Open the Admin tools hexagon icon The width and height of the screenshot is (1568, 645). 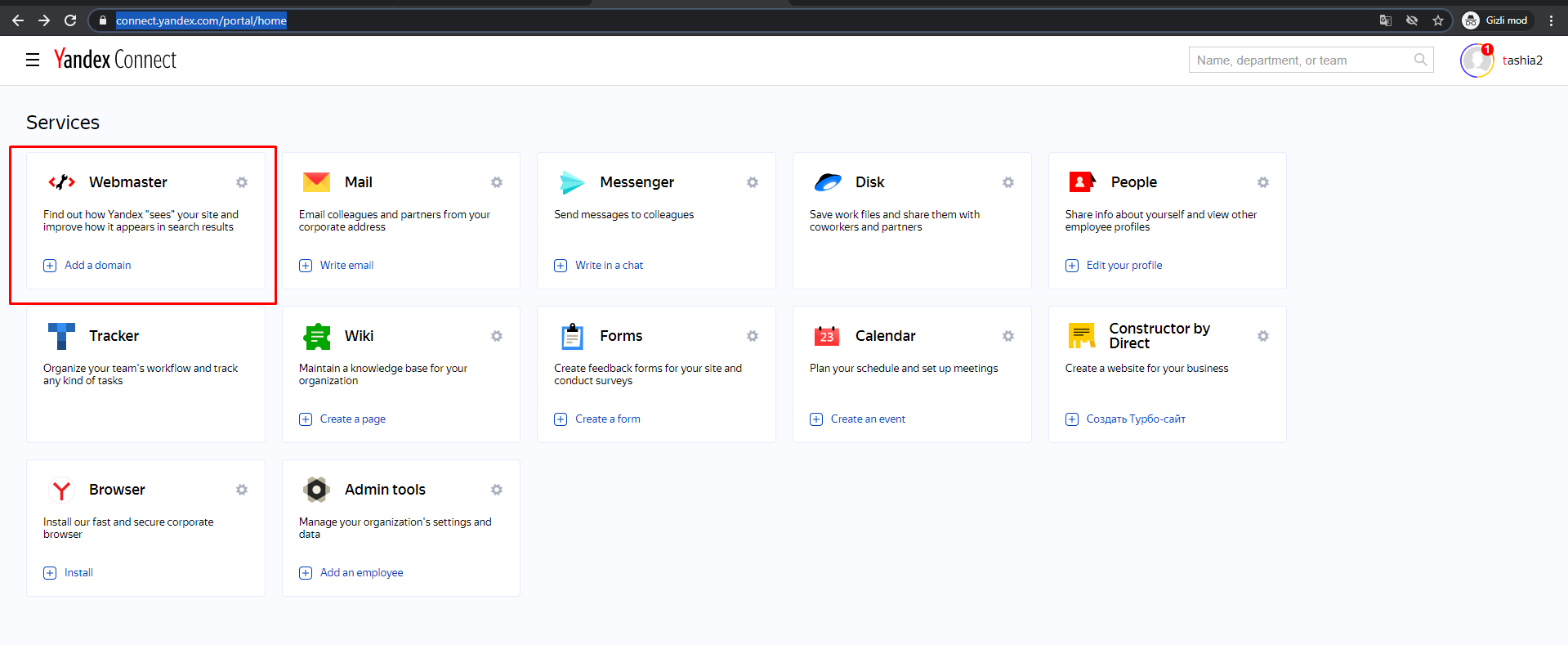point(316,490)
